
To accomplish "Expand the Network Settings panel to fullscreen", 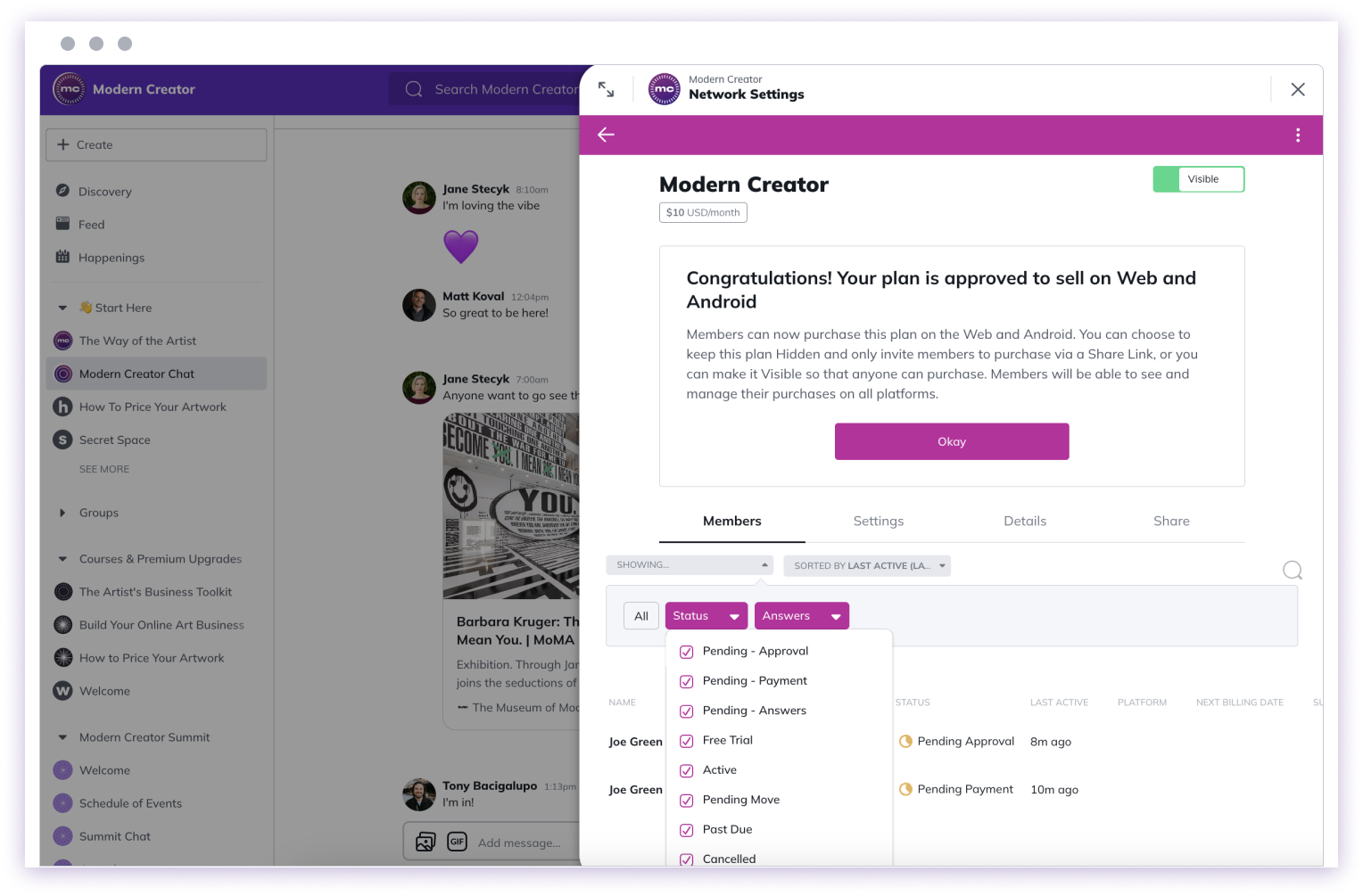I will (x=607, y=89).
